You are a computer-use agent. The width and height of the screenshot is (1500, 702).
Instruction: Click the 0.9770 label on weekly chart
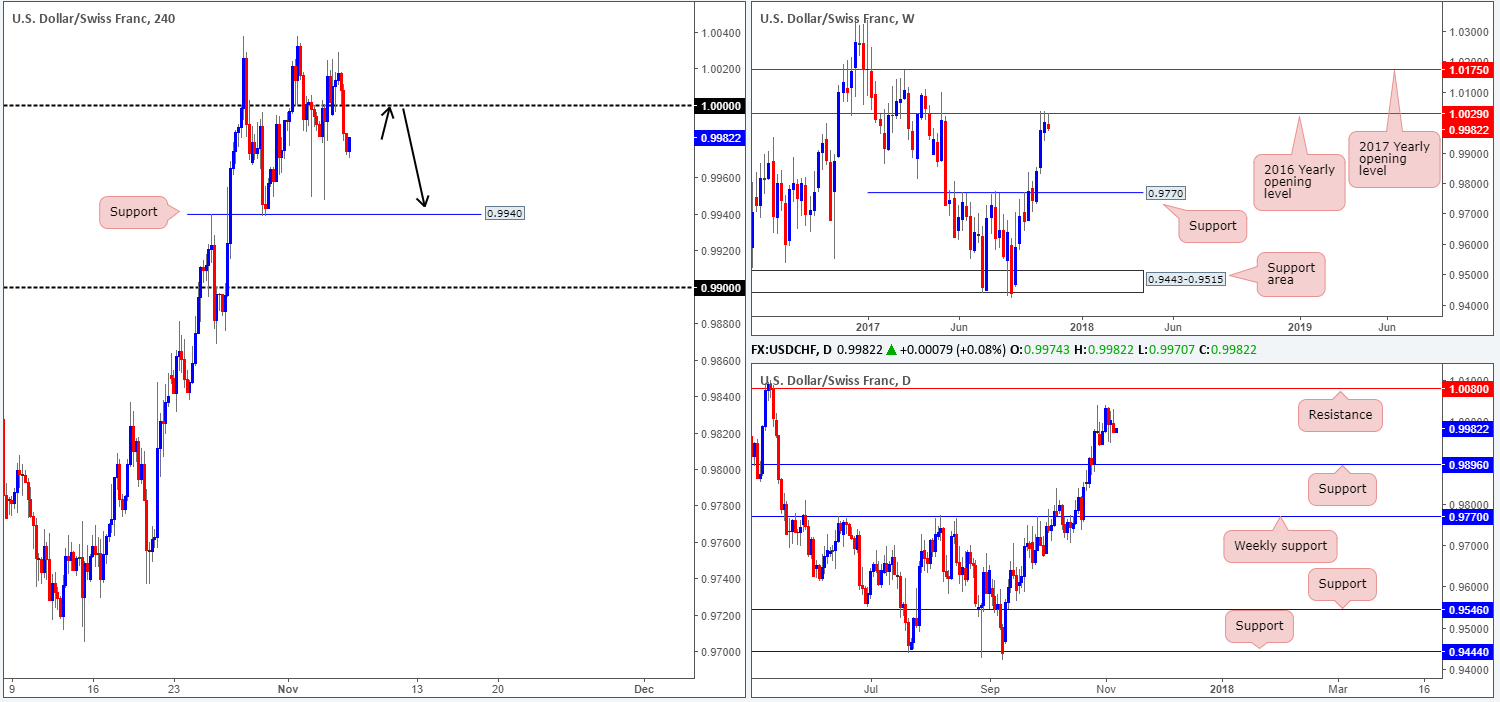tap(1165, 192)
